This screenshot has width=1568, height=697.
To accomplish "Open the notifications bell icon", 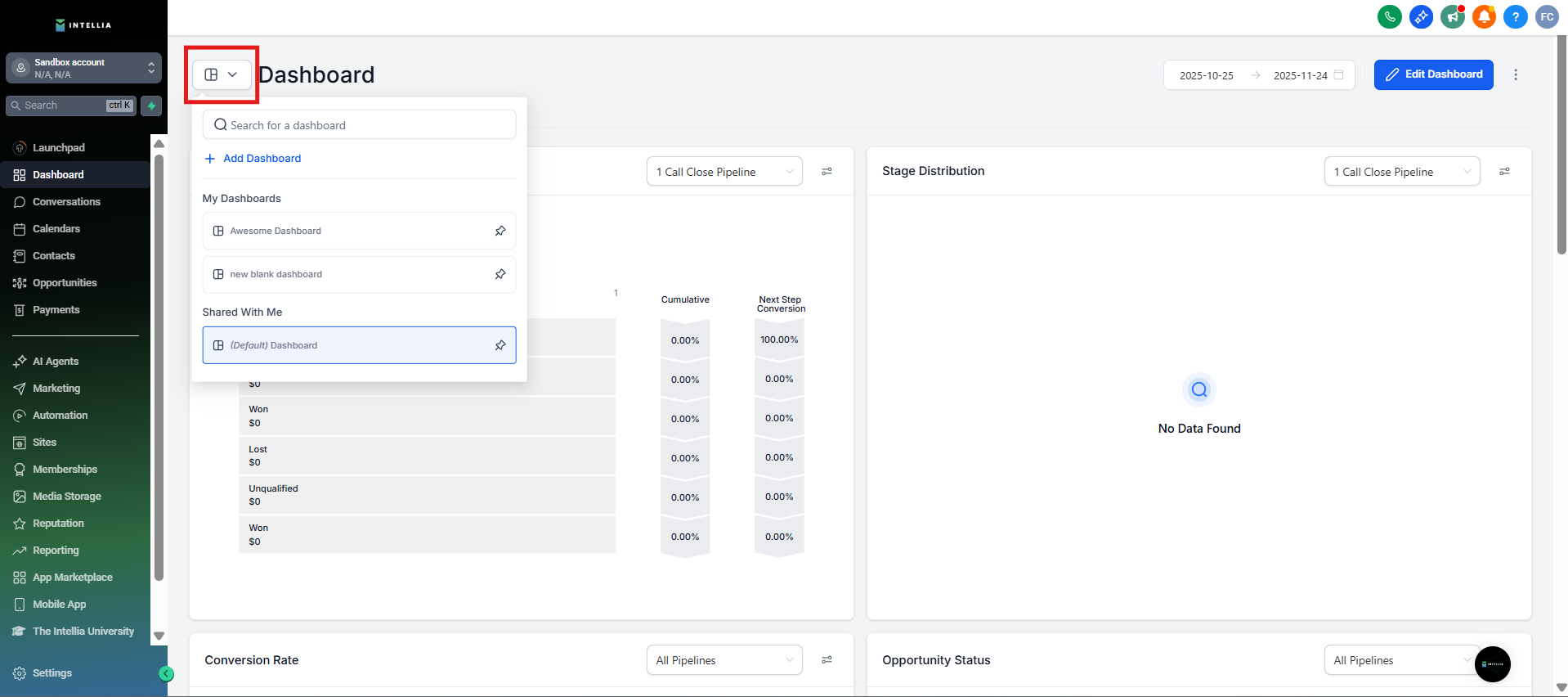I will tap(1484, 16).
